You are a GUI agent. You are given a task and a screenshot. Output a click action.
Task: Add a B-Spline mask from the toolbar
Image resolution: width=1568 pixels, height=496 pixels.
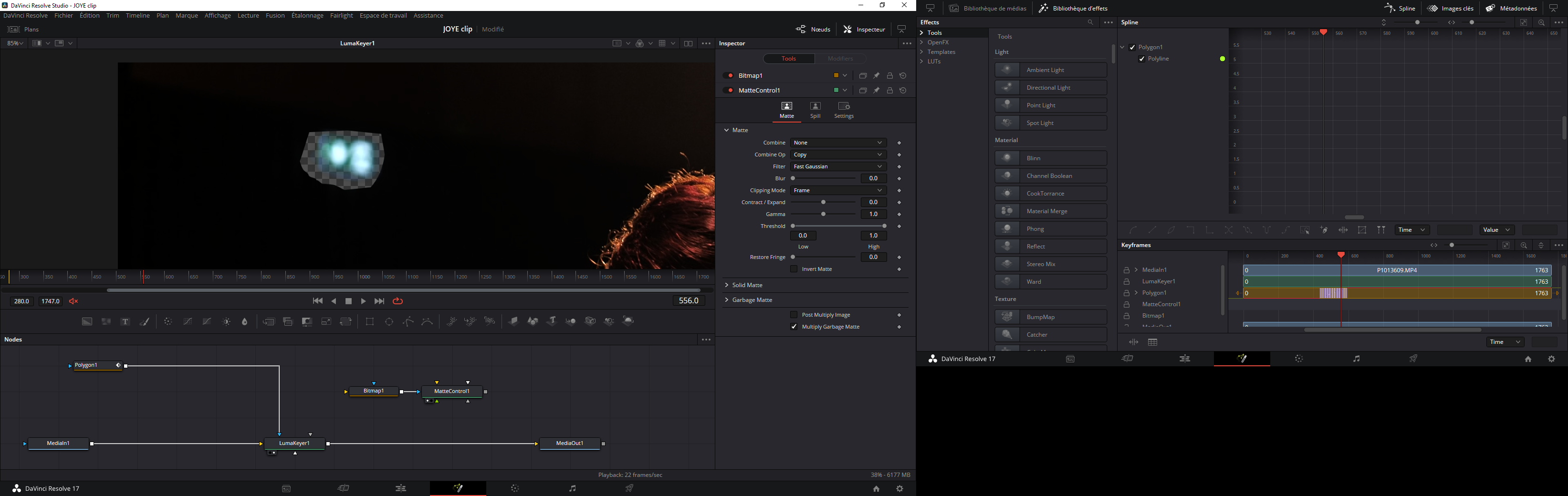(427, 321)
